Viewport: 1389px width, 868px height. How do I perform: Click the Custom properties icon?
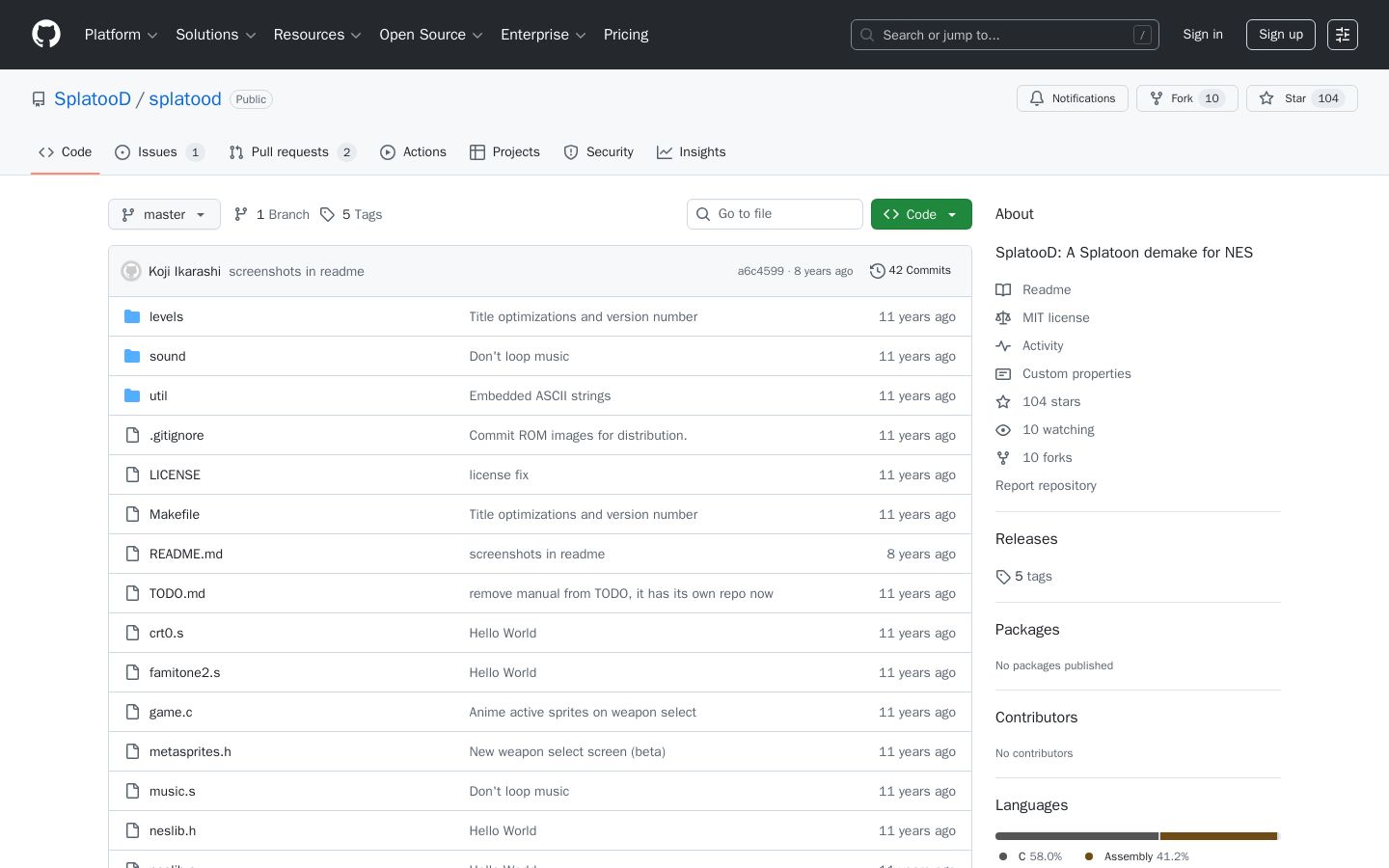pyautogui.click(x=1003, y=373)
